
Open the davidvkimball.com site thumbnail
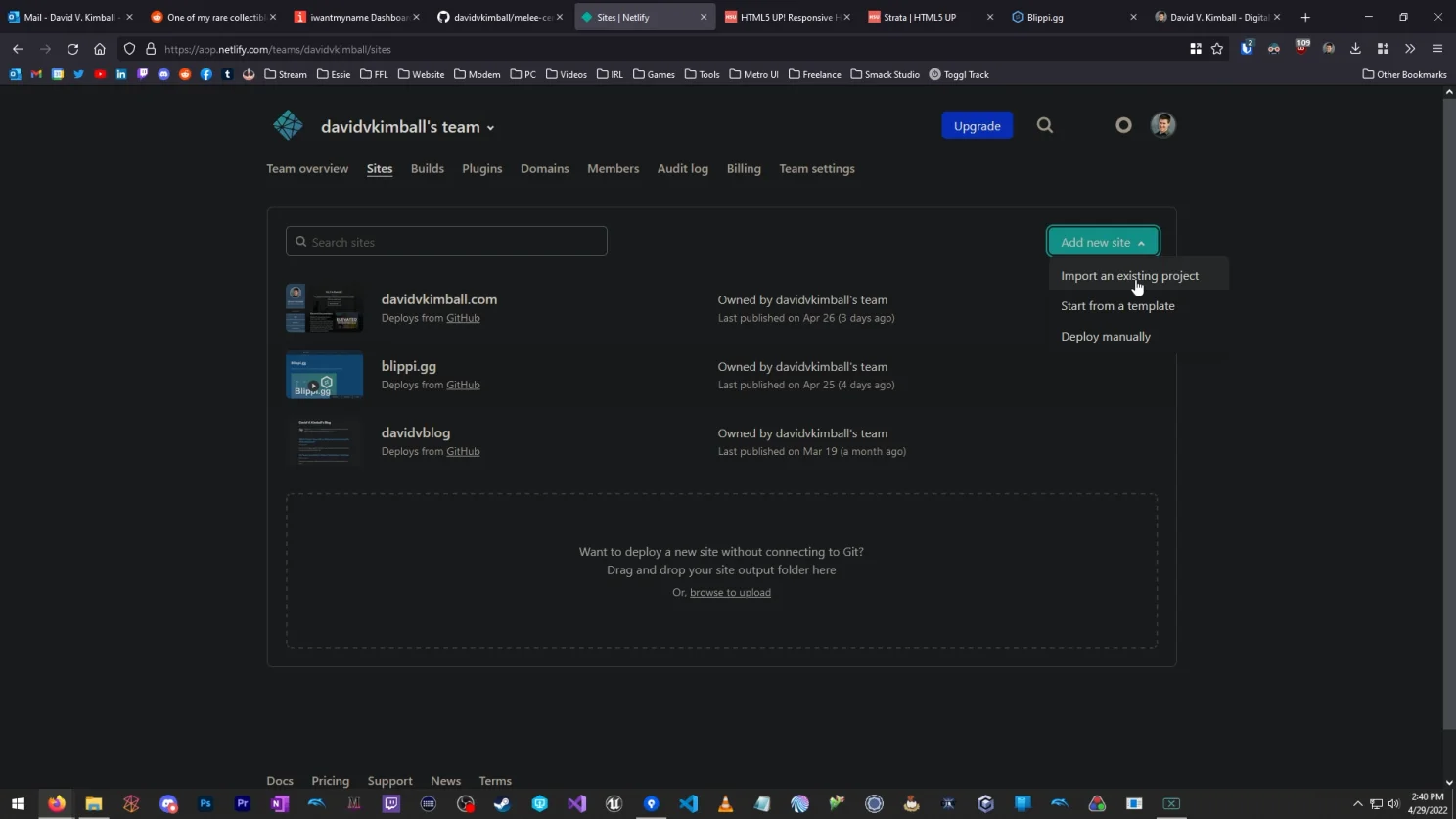pyautogui.click(x=324, y=307)
